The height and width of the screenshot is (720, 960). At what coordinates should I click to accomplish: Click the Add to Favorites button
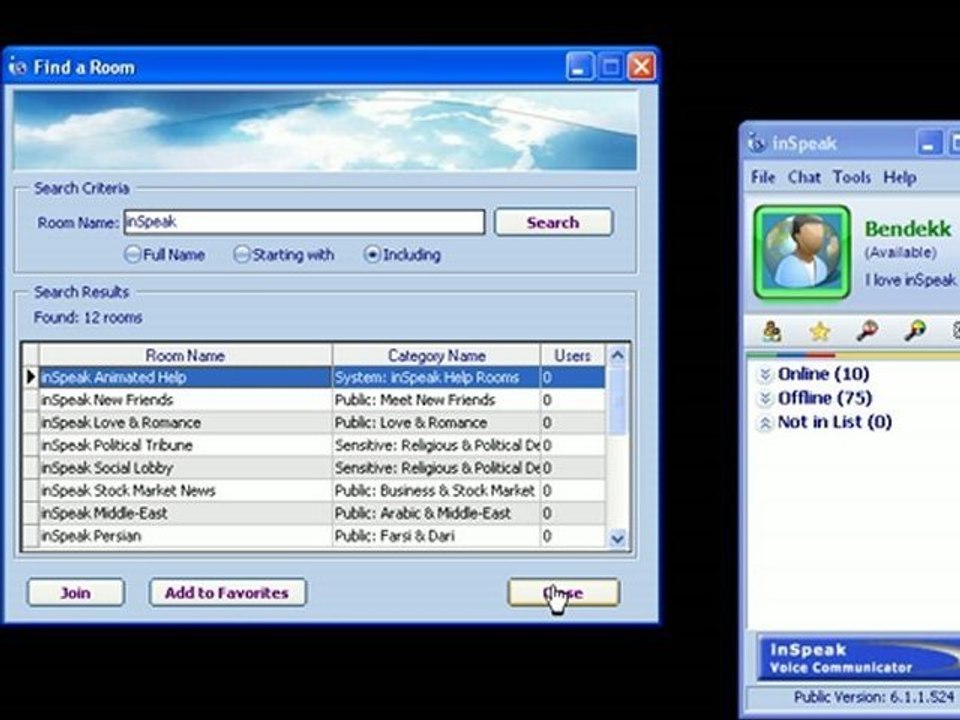point(227,593)
